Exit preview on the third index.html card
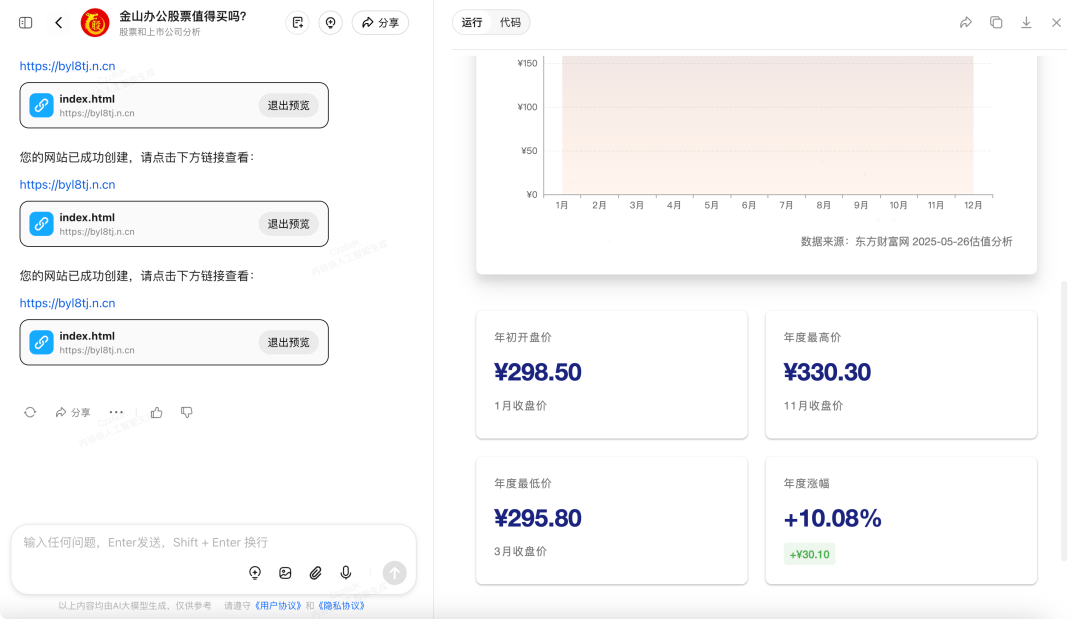The height and width of the screenshot is (619, 1080). [289, 342]
